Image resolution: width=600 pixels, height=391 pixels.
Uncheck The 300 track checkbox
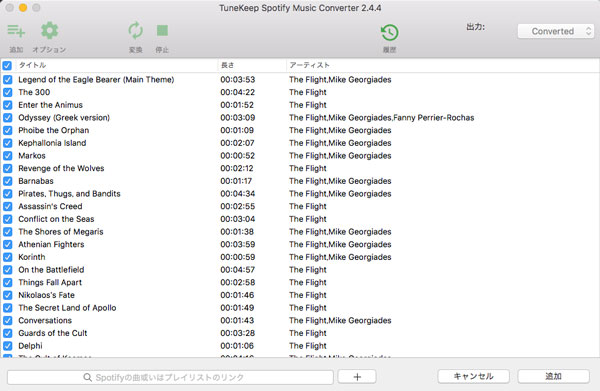(8, 92)
